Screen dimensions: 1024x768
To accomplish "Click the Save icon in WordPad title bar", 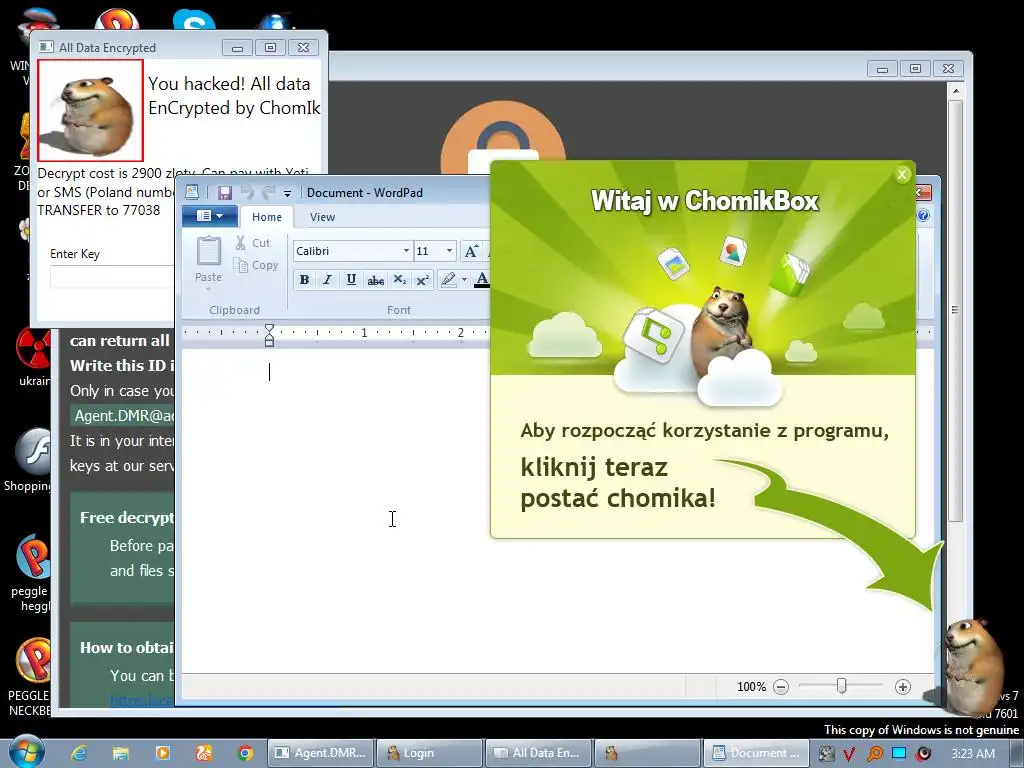I will [x=225, y=193].
